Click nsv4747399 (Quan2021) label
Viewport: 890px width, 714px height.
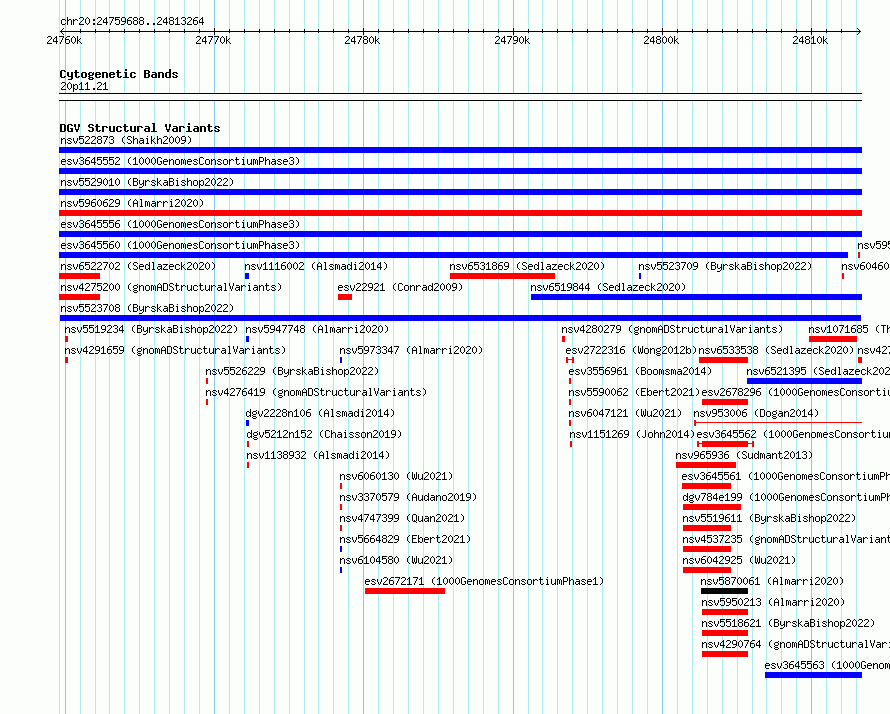[x=402, y=518]
